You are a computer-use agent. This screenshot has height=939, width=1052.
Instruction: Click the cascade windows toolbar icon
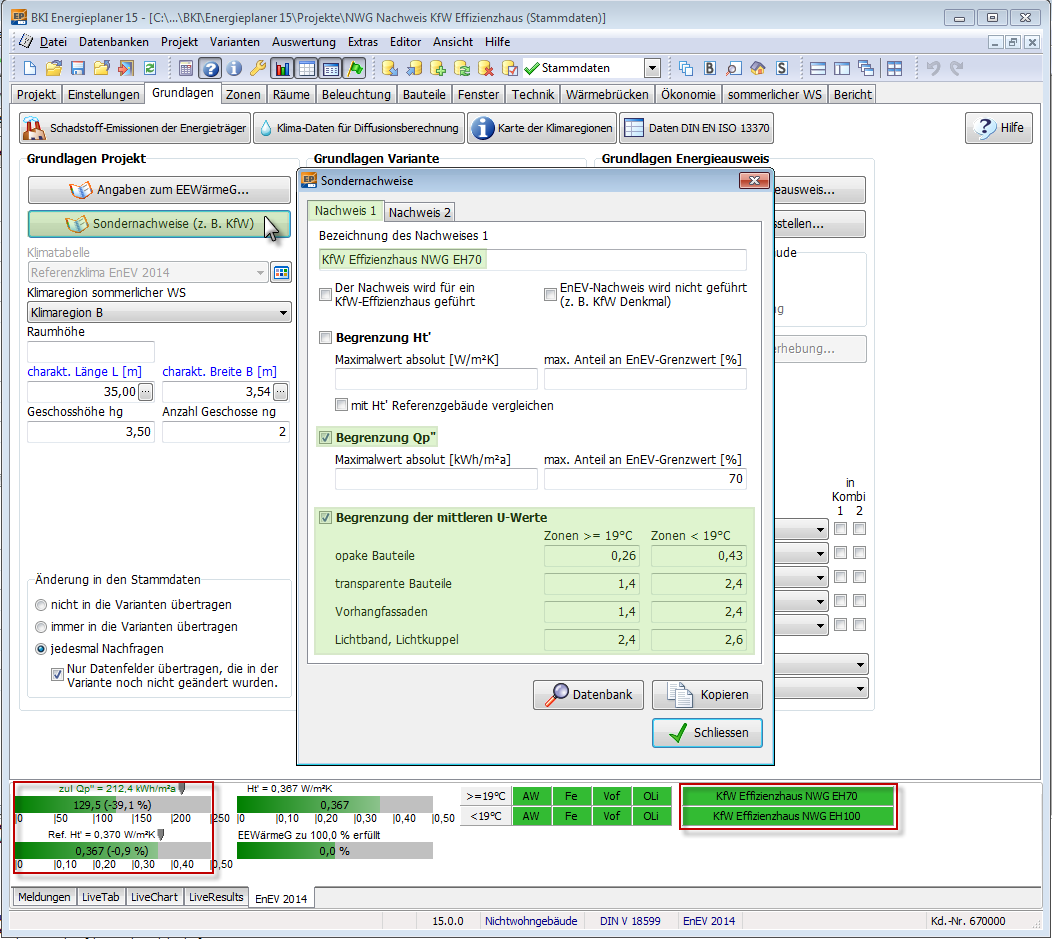[866, 68]
